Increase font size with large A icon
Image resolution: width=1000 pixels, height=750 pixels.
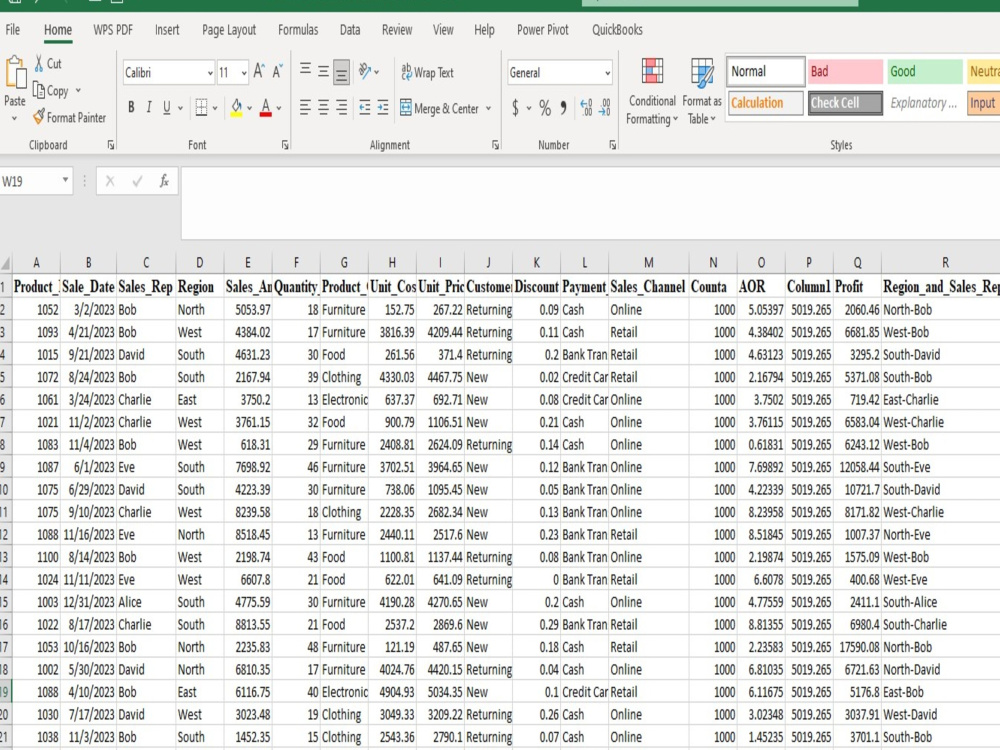tap(258, 71)
